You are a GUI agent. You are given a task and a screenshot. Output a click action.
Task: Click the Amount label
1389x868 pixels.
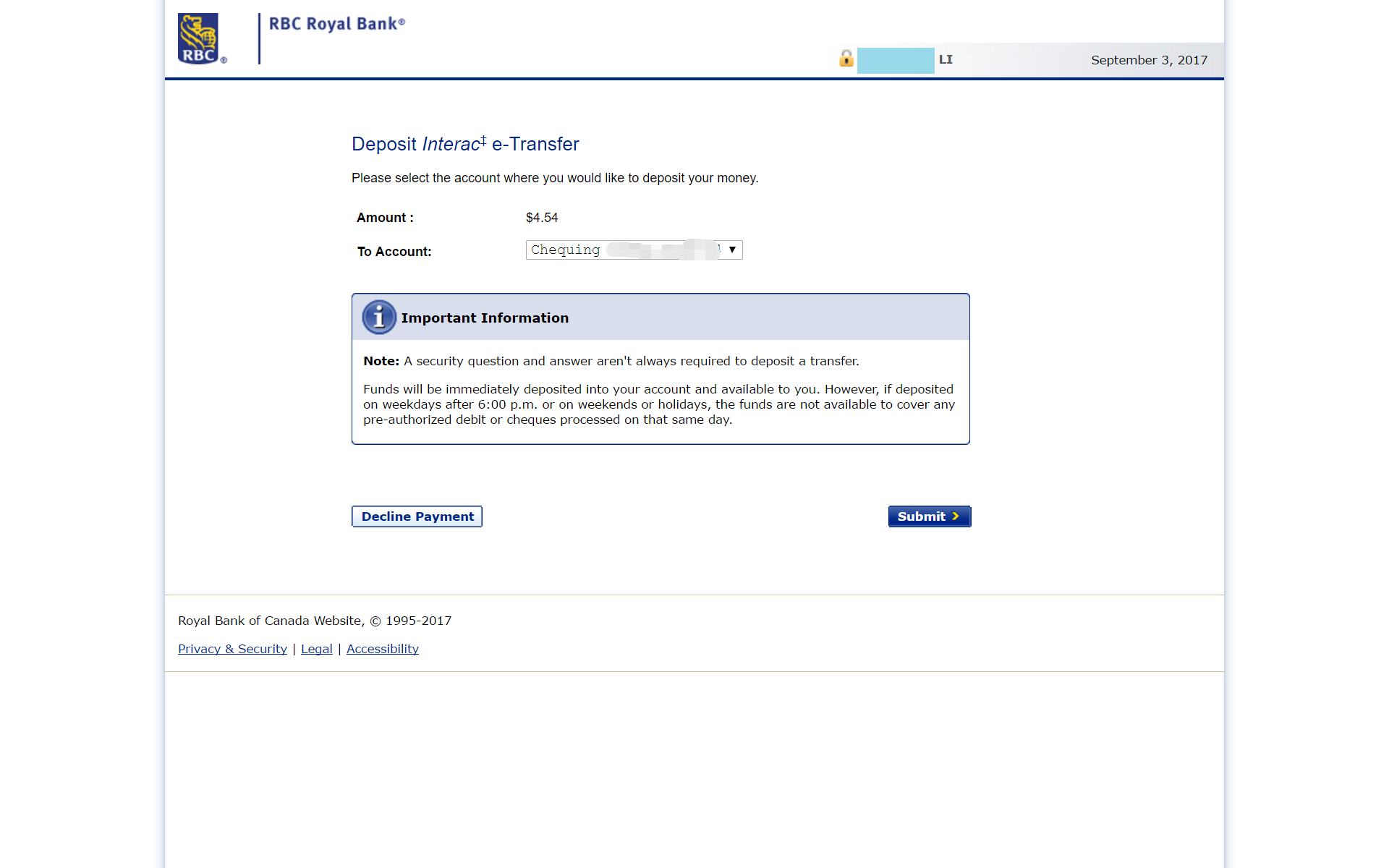(x=385, y=218)
